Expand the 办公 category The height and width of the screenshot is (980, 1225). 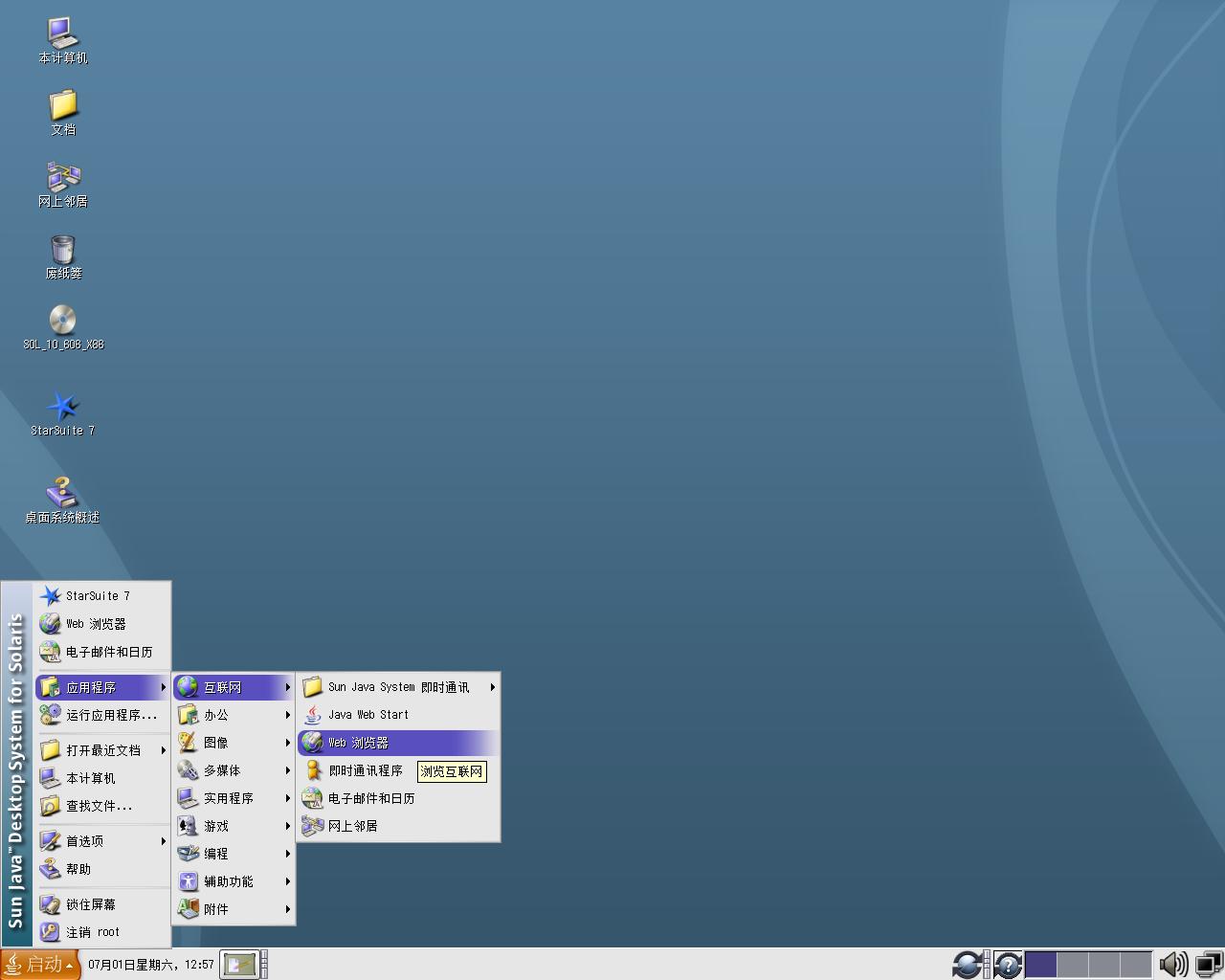pyautogui.click(x=234, y=715)
